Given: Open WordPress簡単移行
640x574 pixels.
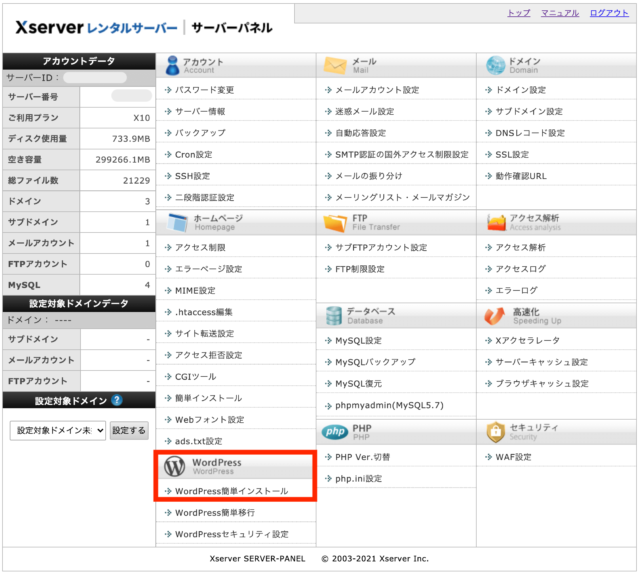Looking at the screenshot, I should [215, 513].
